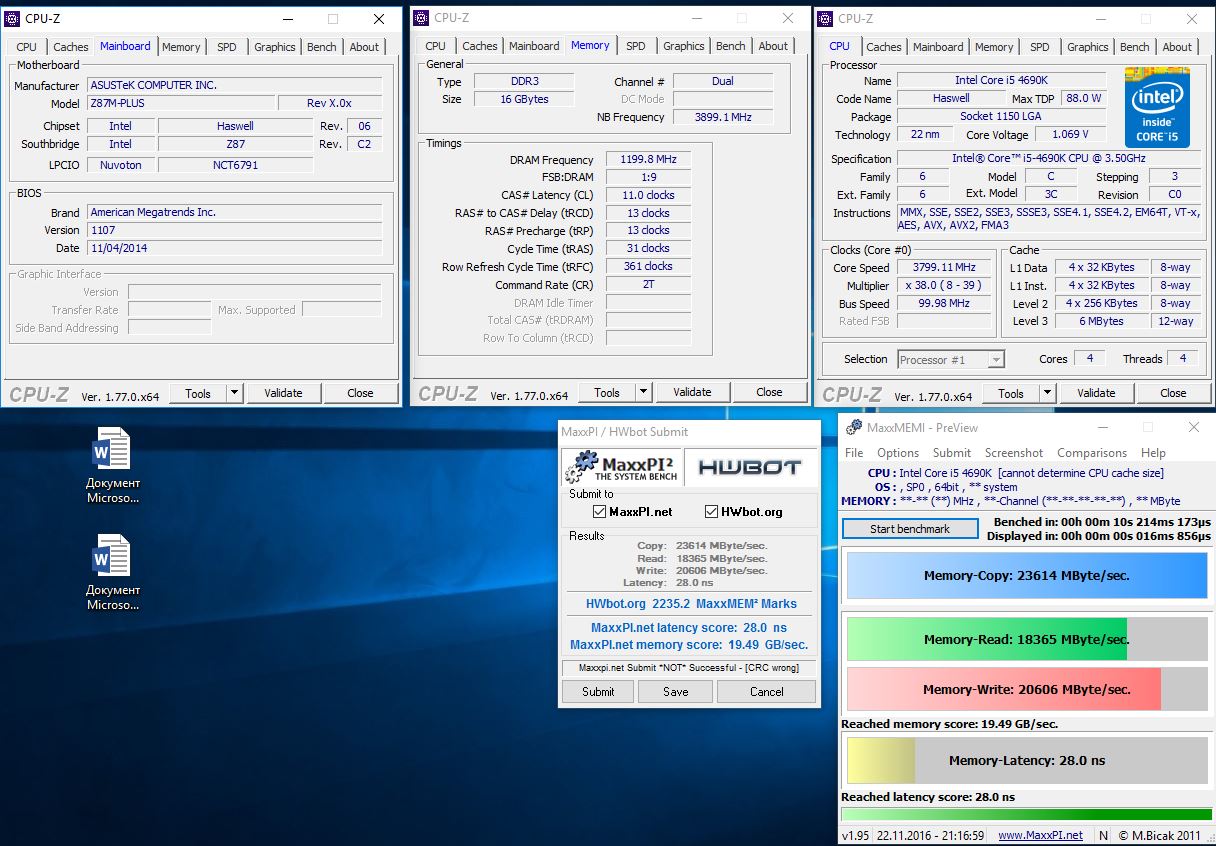1216x846 pixels.
Task: Select CPU tab in Mainboard window
Action: [27, 47]
